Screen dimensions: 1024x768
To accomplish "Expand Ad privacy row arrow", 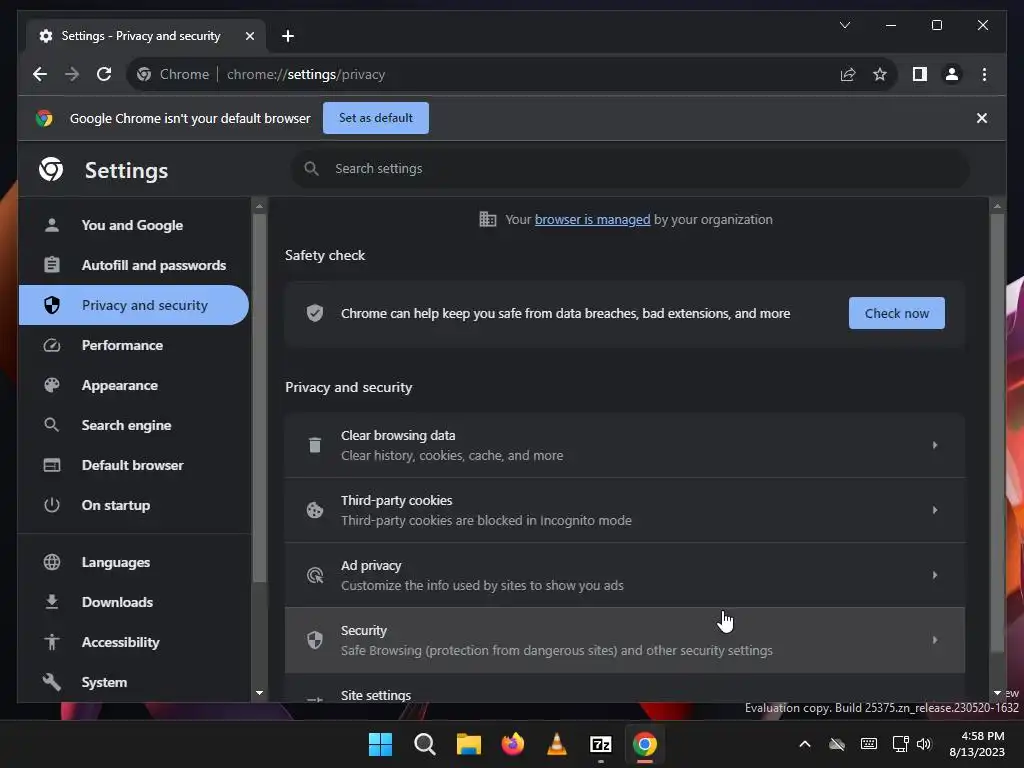I will [935, 575].
